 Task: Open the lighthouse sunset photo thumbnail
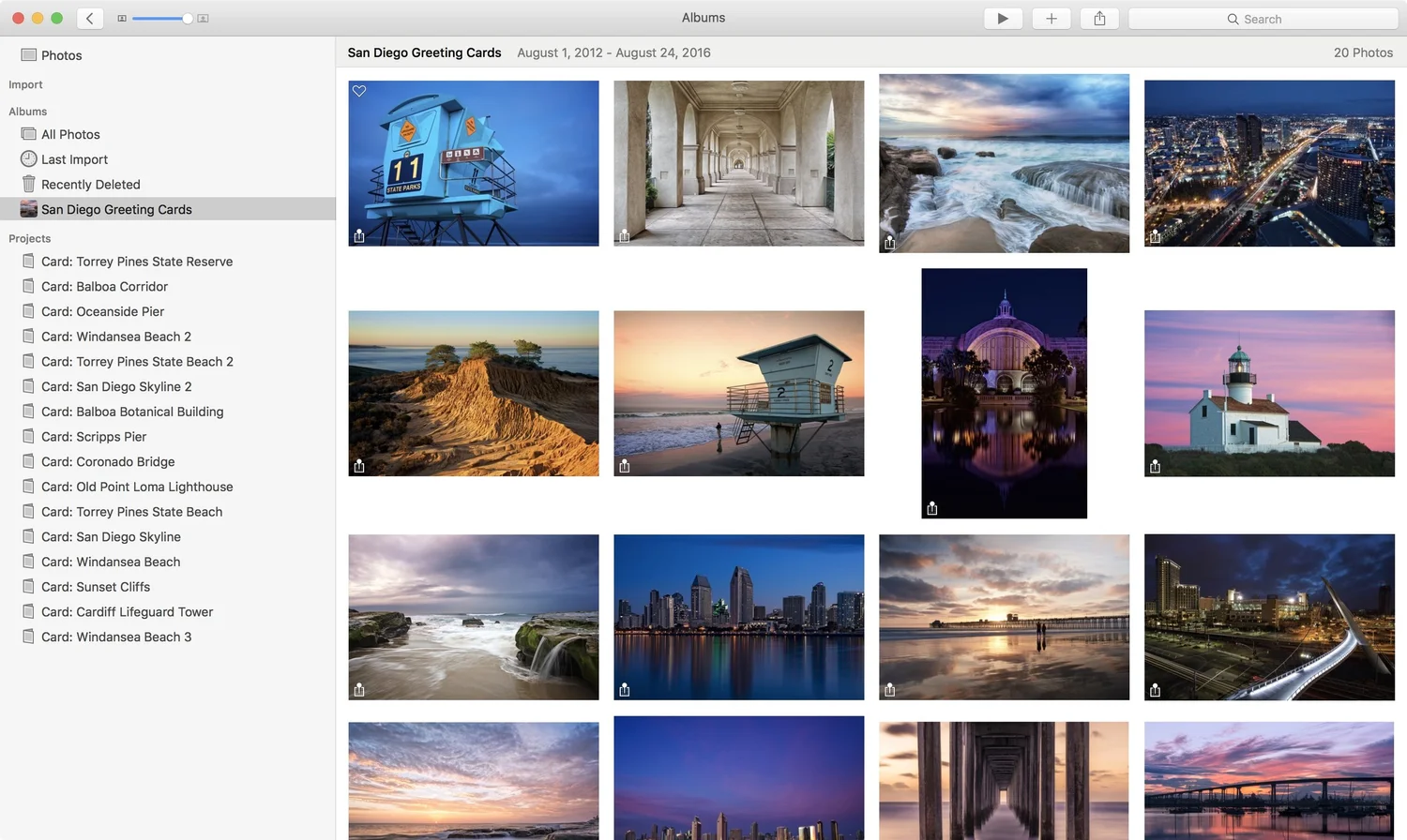point(1268,393)
